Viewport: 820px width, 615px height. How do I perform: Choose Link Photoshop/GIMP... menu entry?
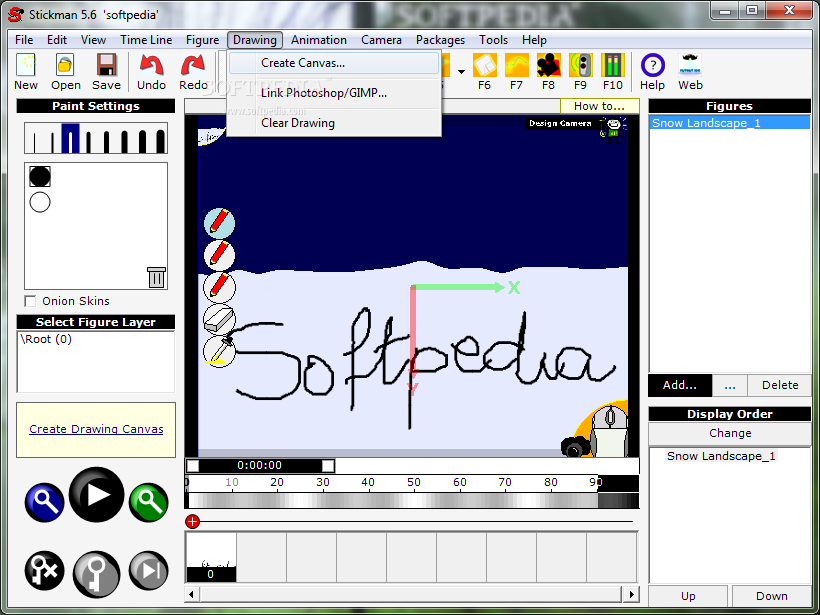click(334, 93)
